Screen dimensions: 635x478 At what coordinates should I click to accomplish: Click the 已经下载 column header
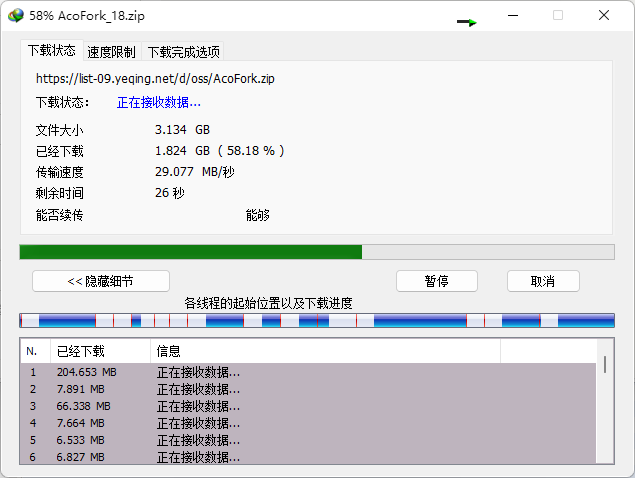100,351
